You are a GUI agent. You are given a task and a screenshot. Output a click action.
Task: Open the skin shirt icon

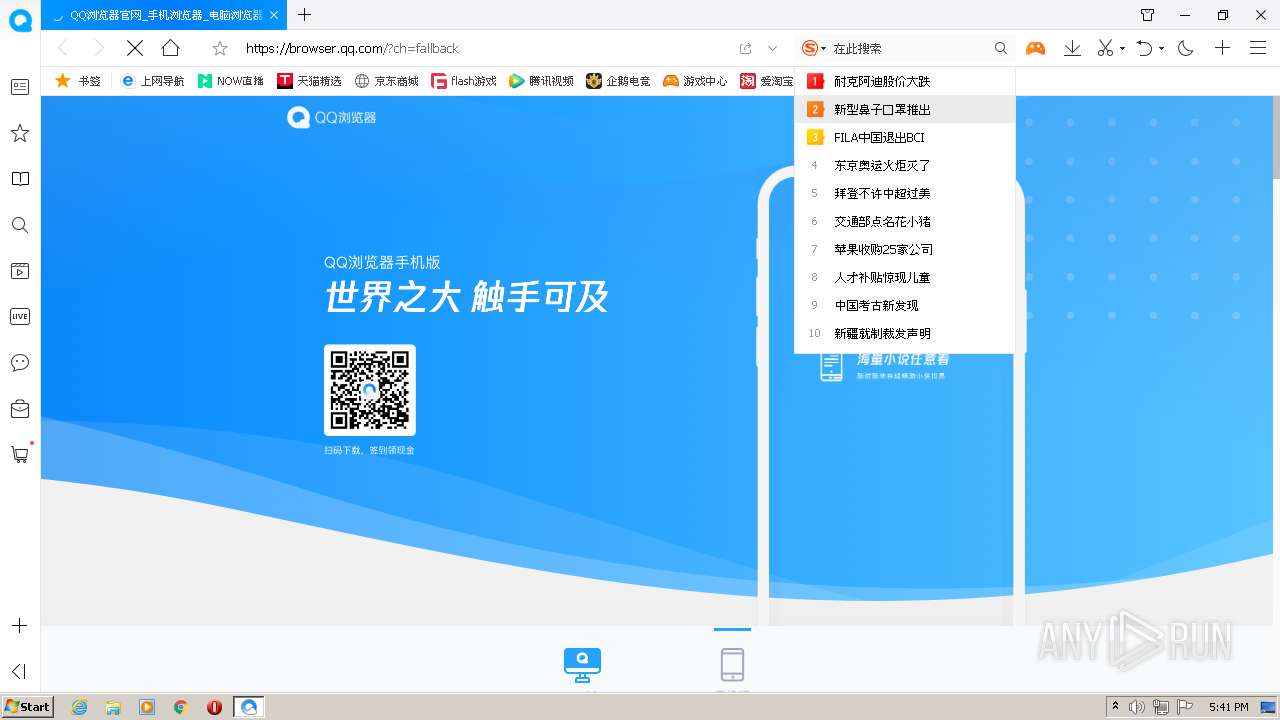click(x=1147, y=15)
